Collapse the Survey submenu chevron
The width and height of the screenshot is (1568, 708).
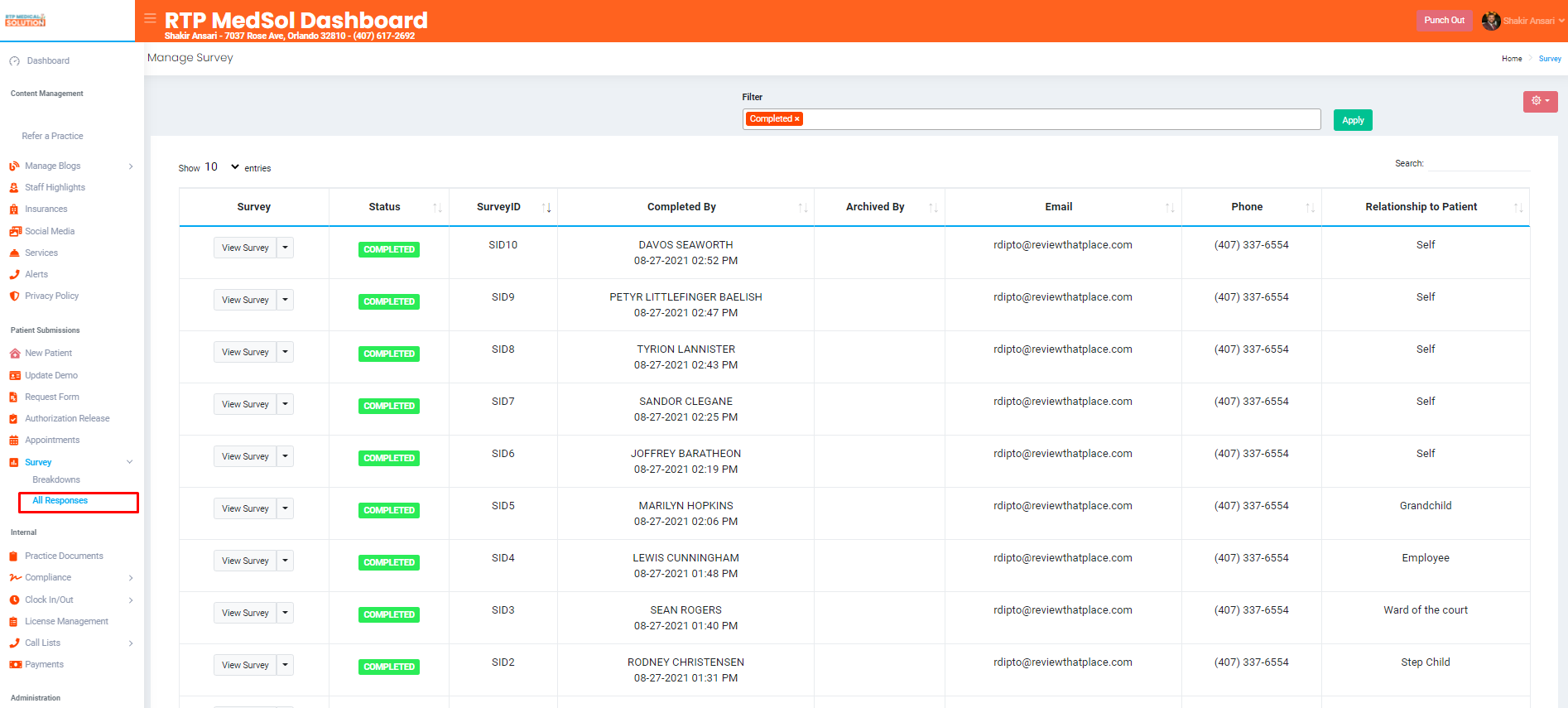[129, 462]
